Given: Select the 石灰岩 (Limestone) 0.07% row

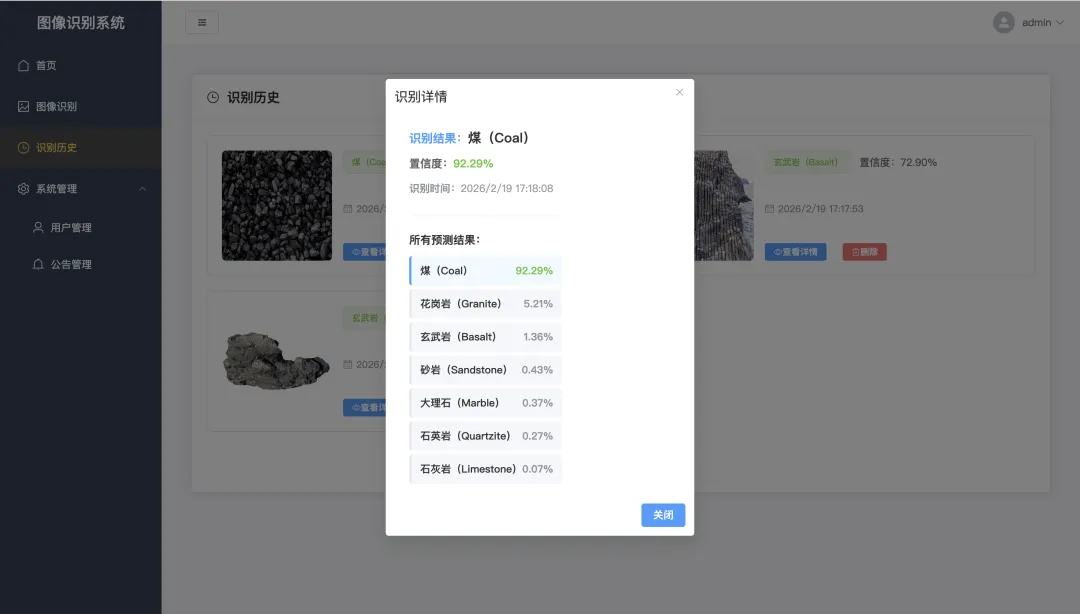Looking at the screenshot, I should coord(486,469).
